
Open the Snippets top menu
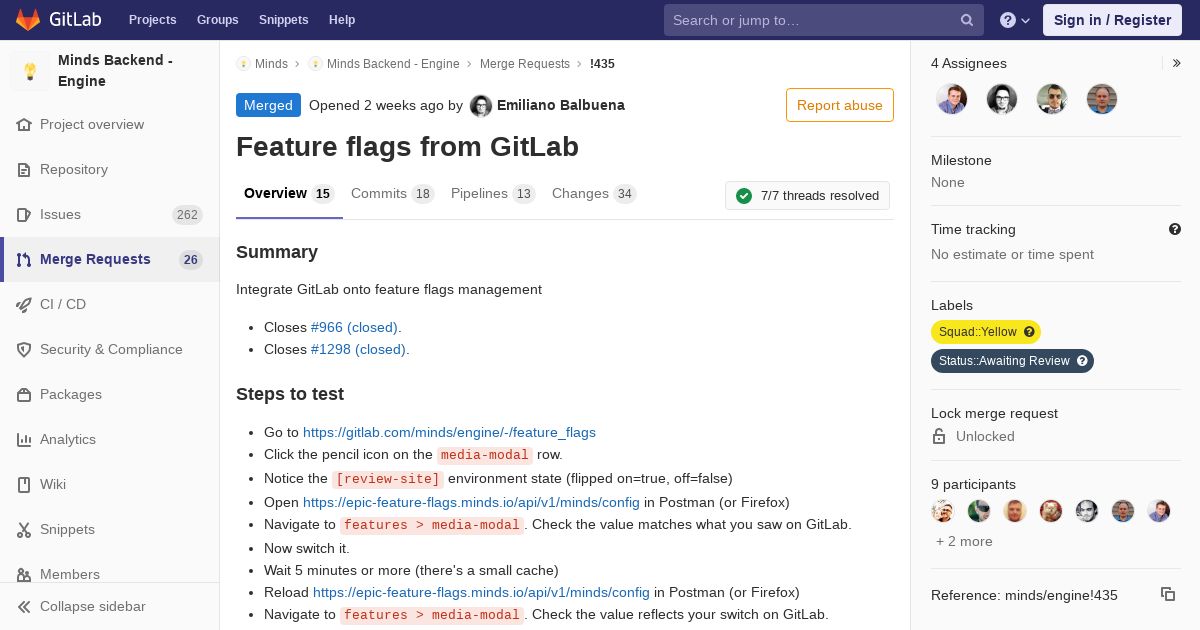pyautogui.click(x=284, y=20)
